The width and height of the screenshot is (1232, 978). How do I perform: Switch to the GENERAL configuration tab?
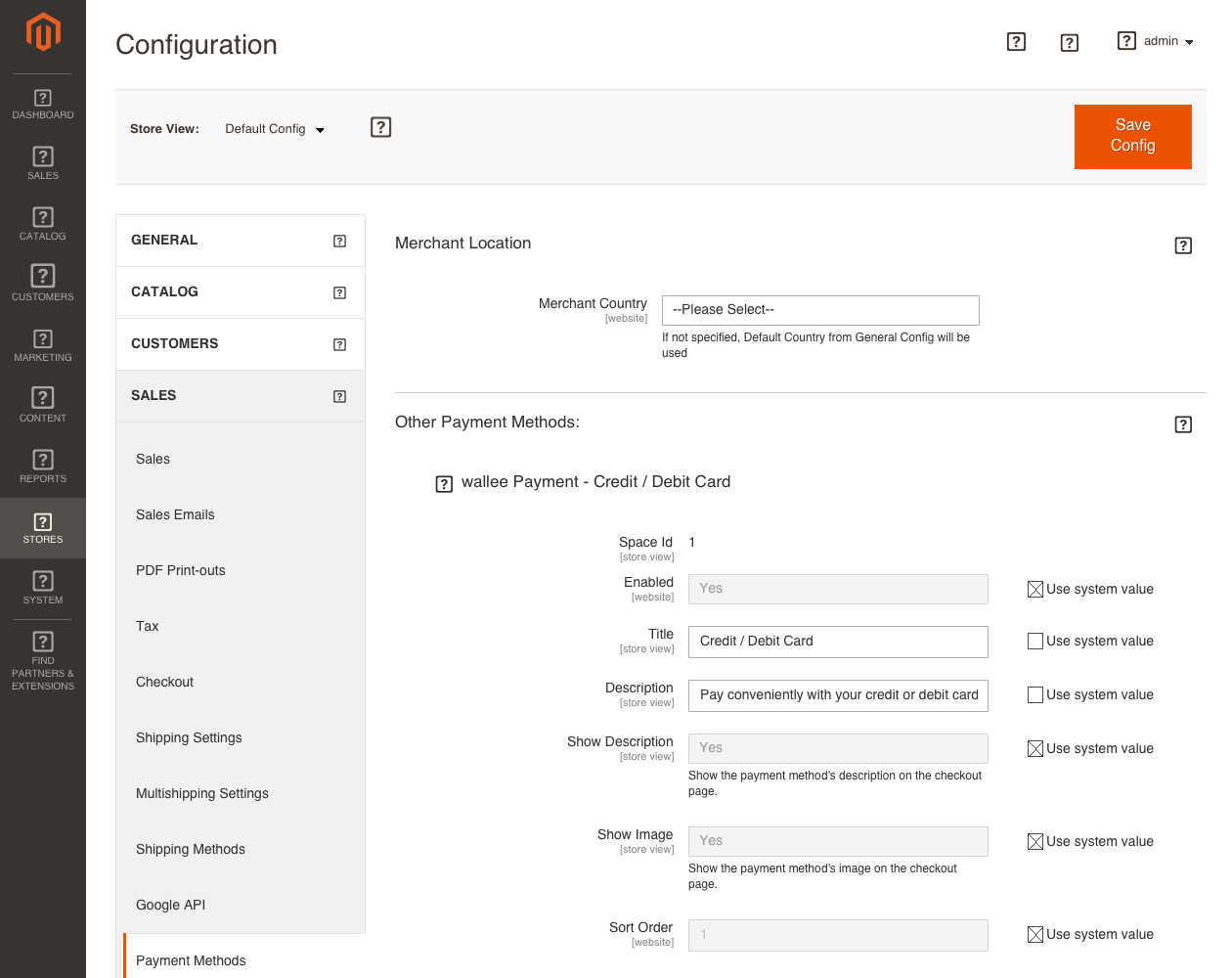[163, 240]
